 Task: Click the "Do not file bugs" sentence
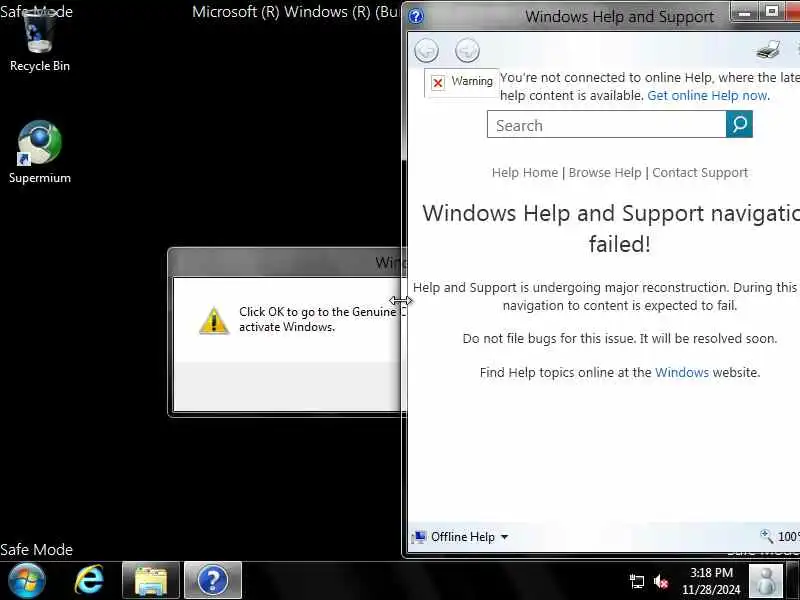(619, 339)
